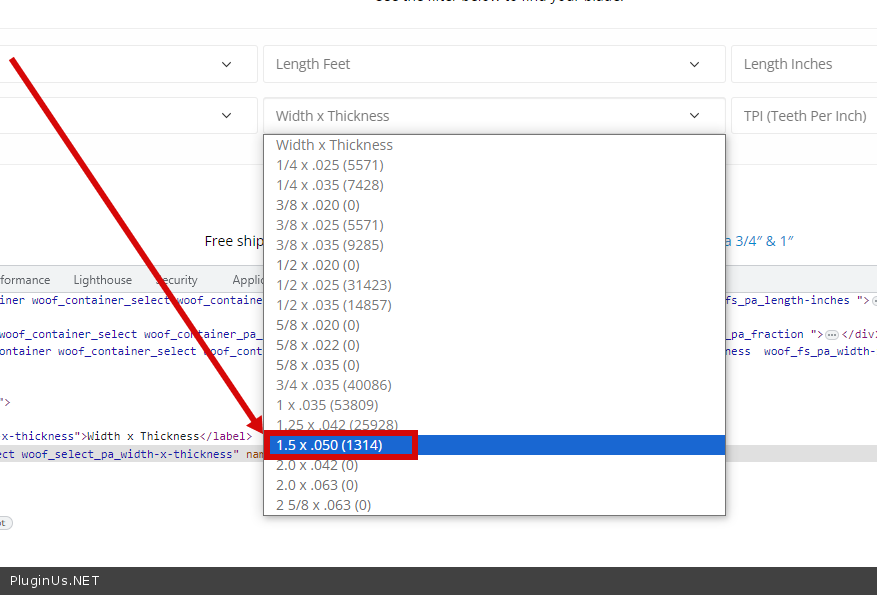877x595 pixels.
Task: Select the 2.0 x .042 (0) option
Action: pyautogui.click(x=317, y=465)
